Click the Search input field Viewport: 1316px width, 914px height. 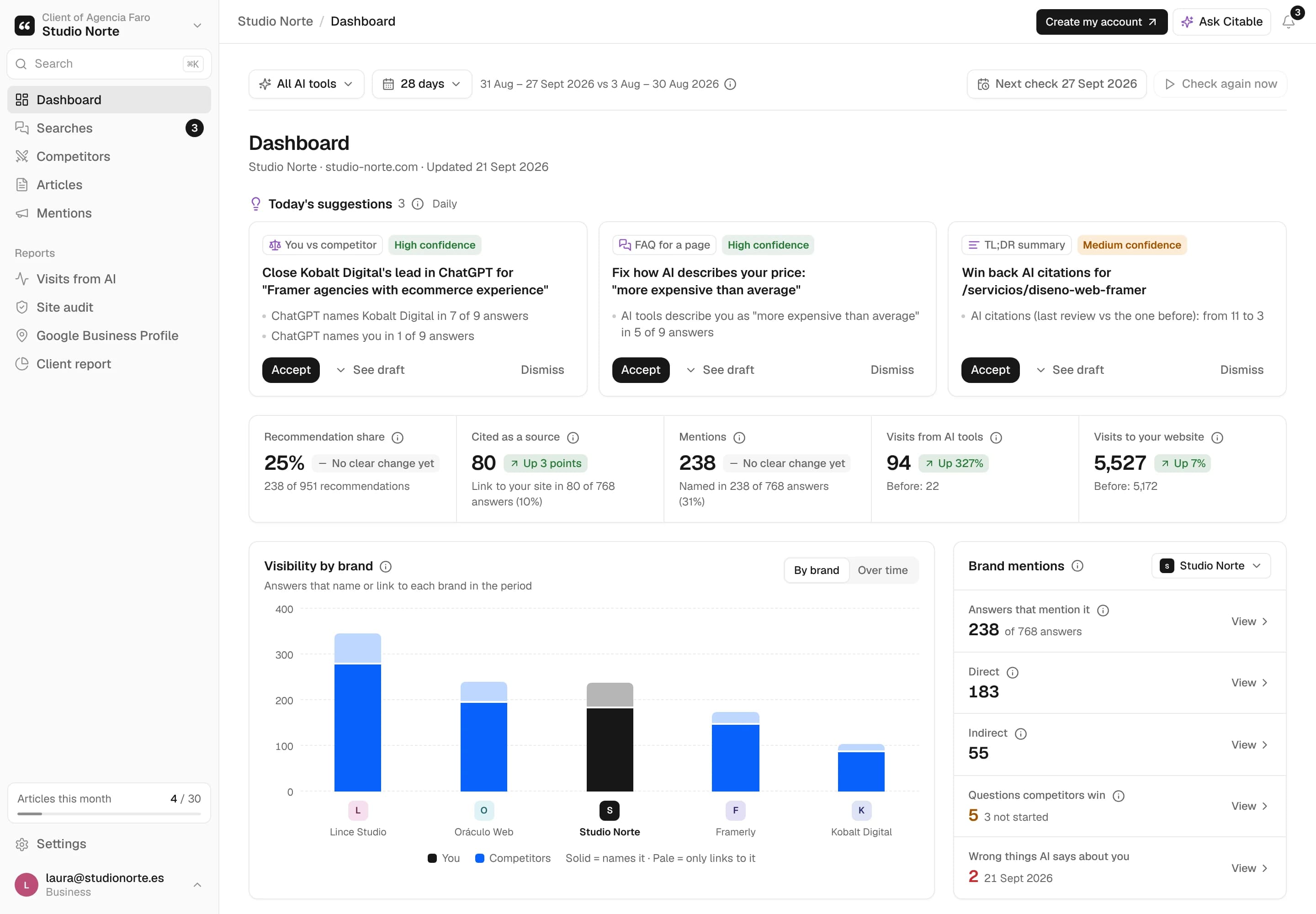point(109,64)
